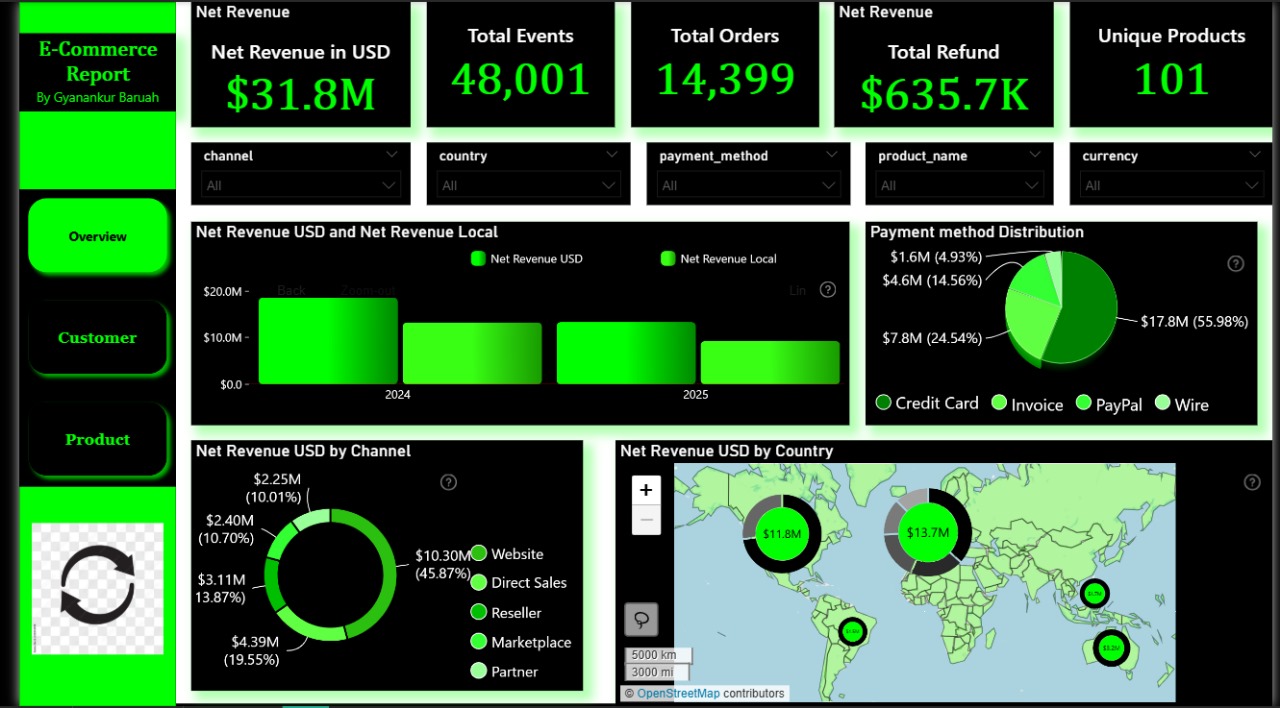Select the $13.7M bubble on the map
Image resolution: width=1280 pixels, height=708 pixels.
tap(927, 533)
